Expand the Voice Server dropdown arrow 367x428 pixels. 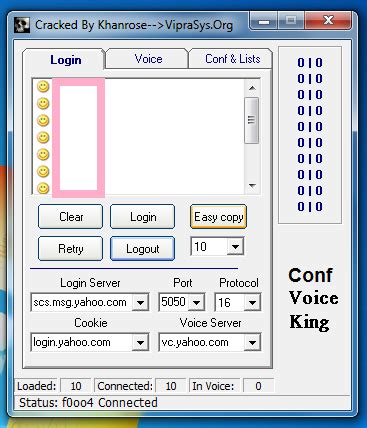point(252,342)
